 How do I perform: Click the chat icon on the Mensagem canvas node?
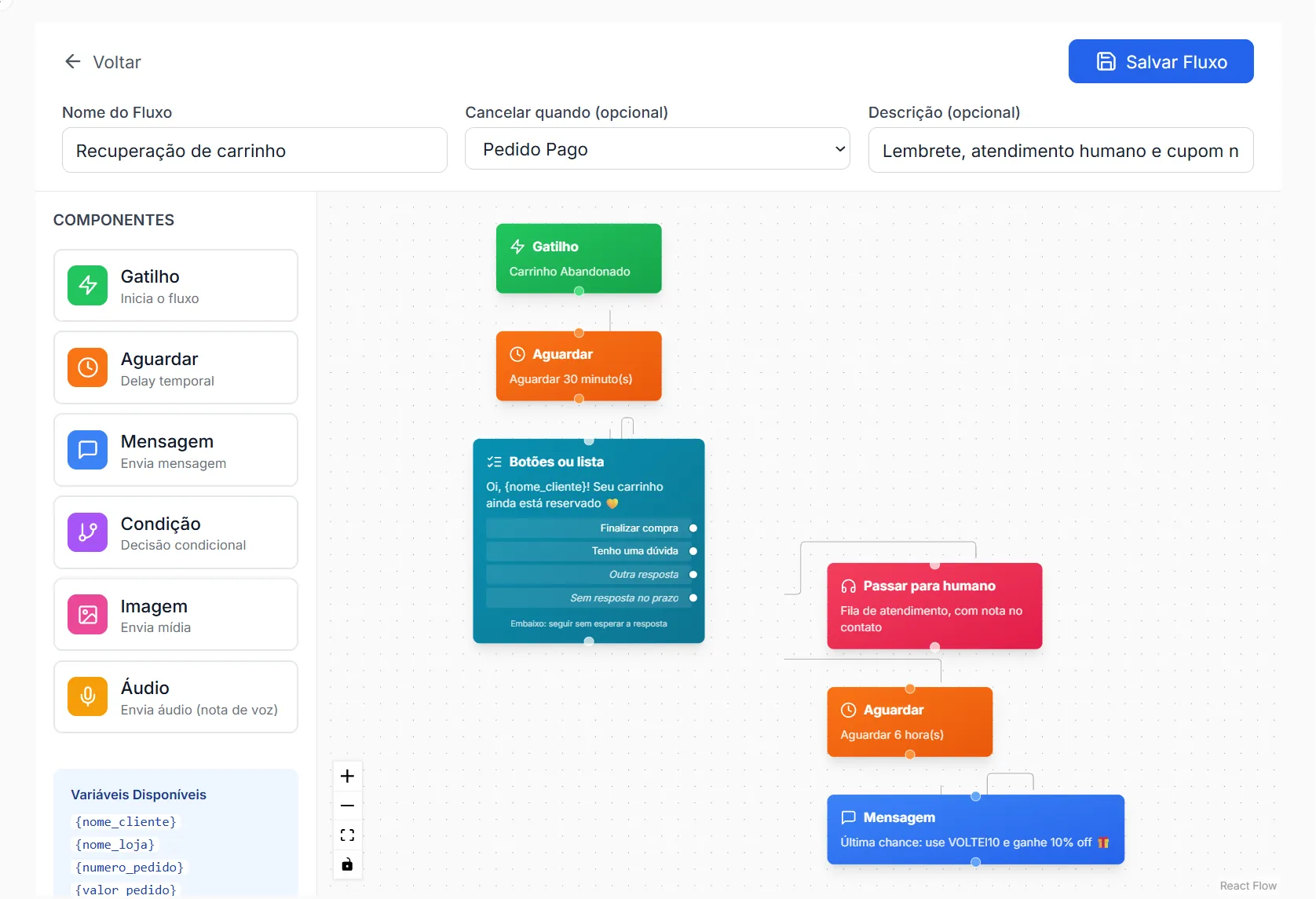click(x=848, y=817)
